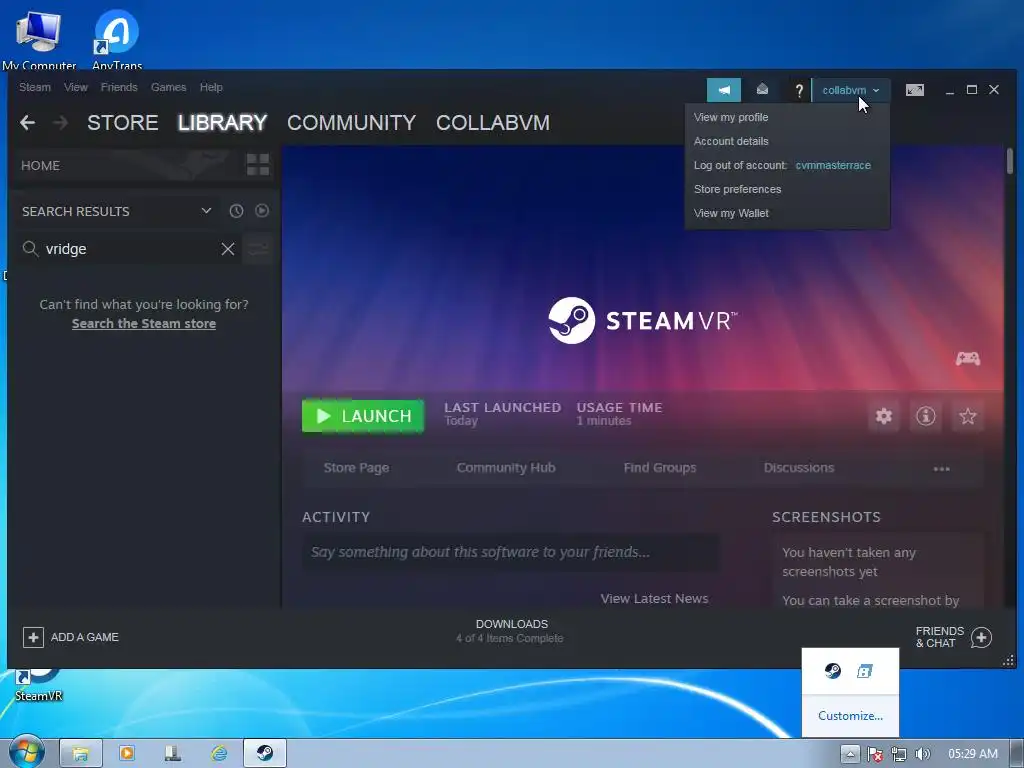Viewport: 1024px width, 768px height.
Task: Open collabvm account dropdown
Action: (x=850, y=90)
